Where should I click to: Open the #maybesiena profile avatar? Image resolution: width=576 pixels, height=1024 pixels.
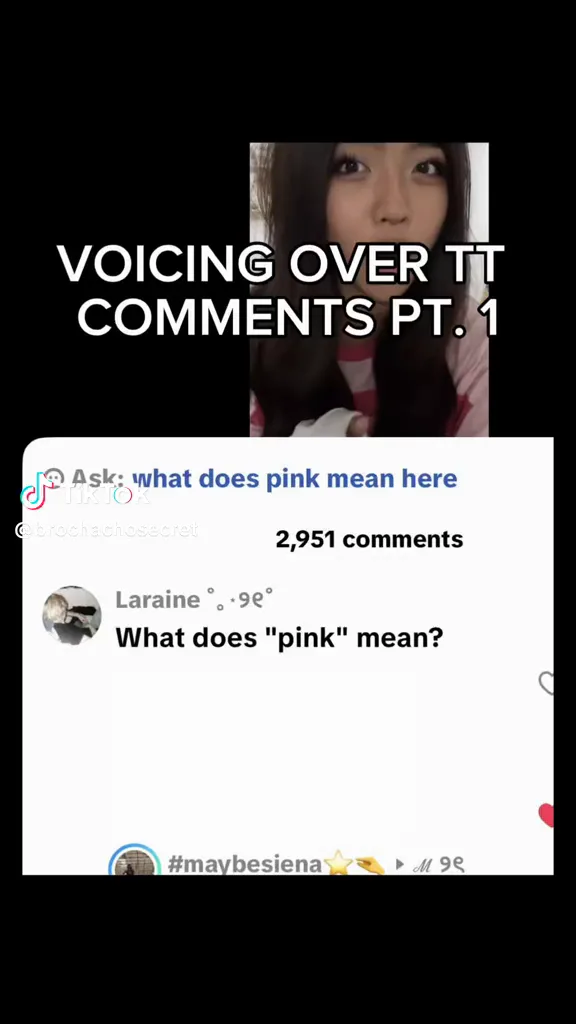135,859
